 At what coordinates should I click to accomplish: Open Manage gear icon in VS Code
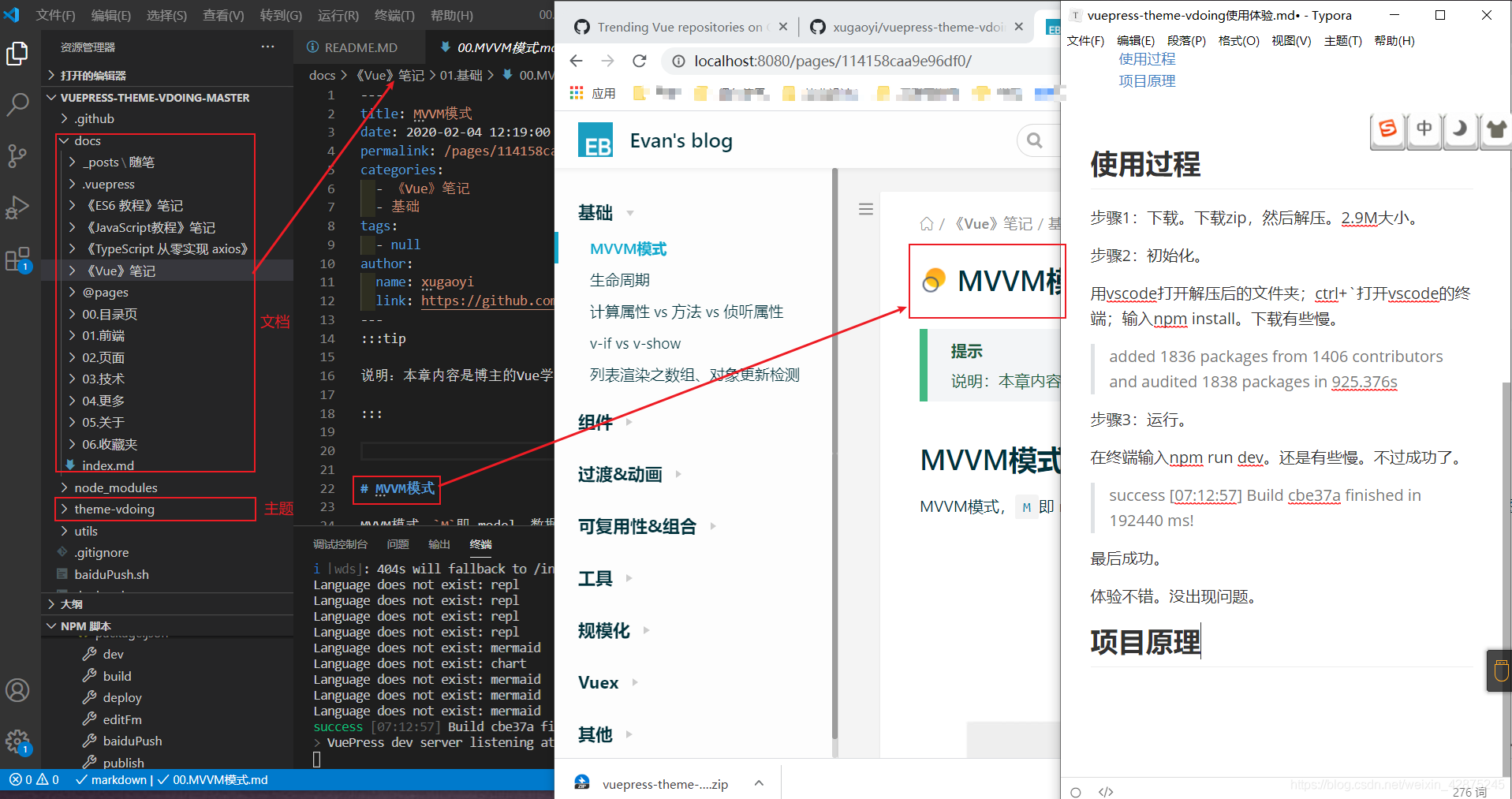point(17,741)
